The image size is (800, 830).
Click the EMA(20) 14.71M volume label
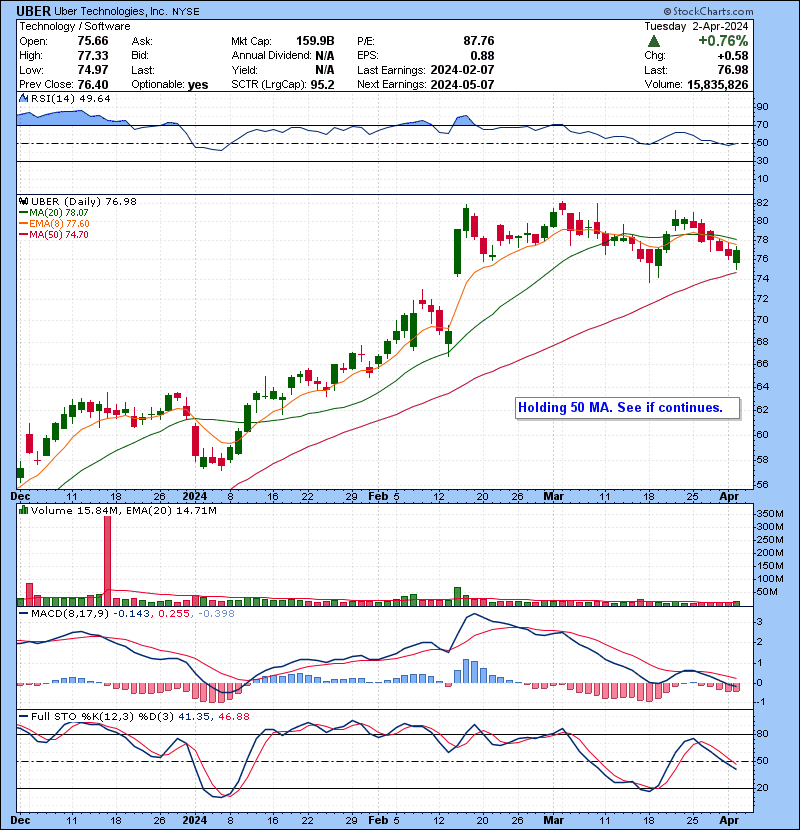point(169,510)
